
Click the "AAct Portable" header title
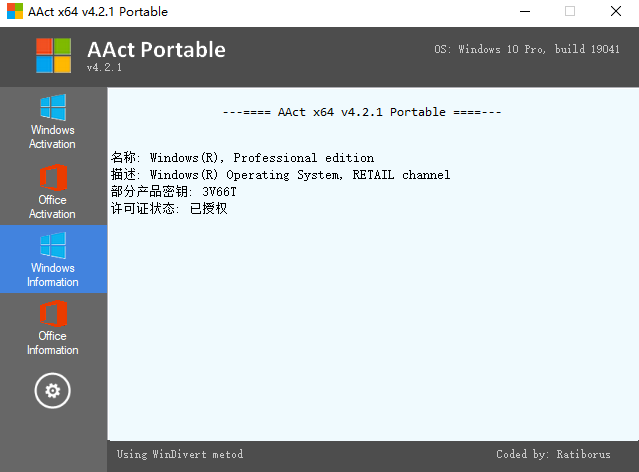[x=156, y=50]
